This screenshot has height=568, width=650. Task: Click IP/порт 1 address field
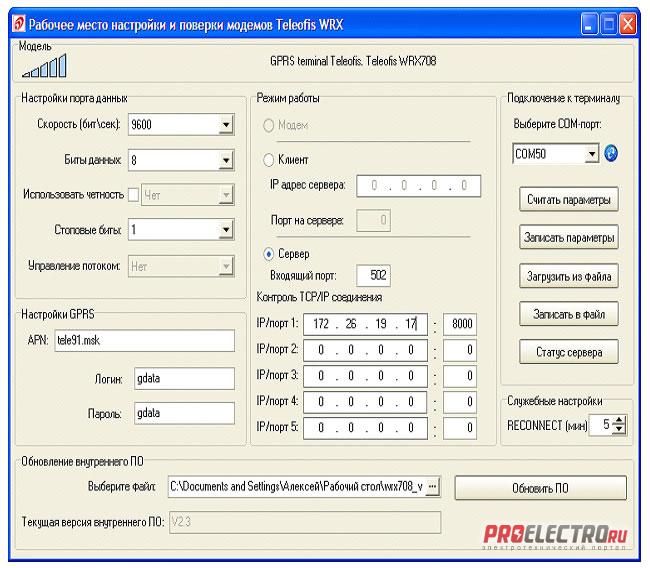tap(365, 324)
